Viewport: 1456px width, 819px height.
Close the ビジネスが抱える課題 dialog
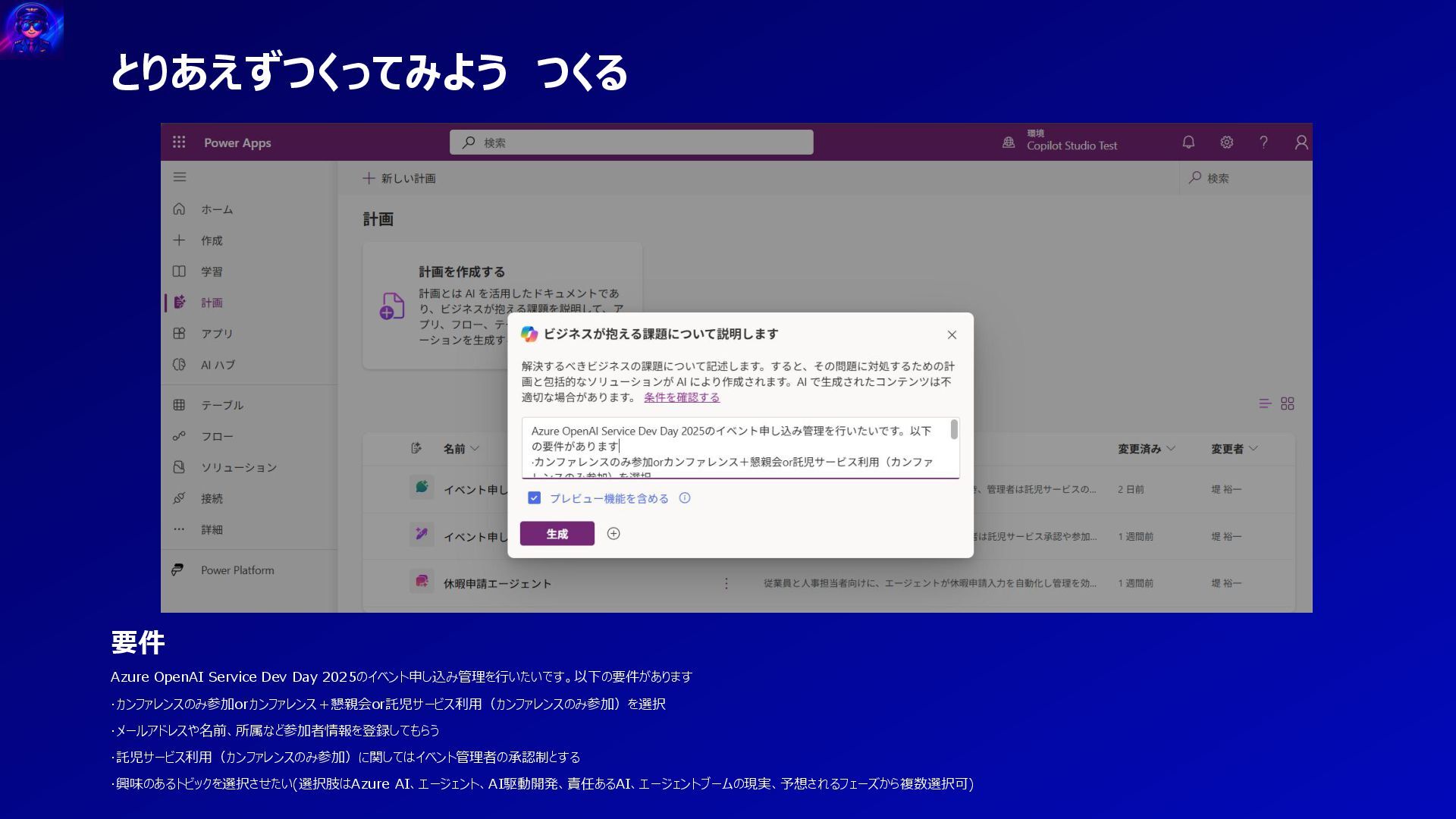pyautogui.click(x=952, y=334)
